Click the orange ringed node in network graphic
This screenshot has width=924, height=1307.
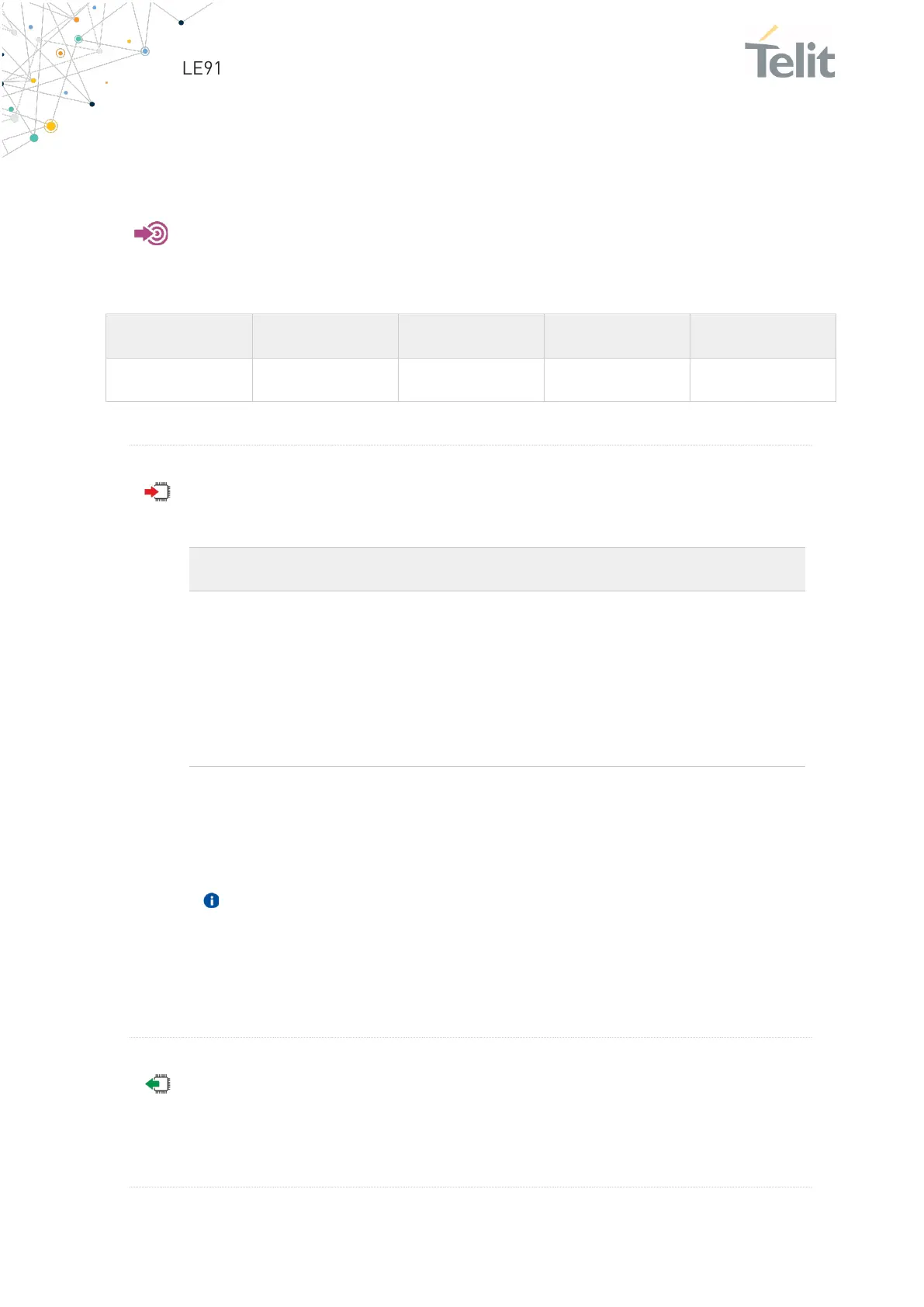[x=61, y=54]
